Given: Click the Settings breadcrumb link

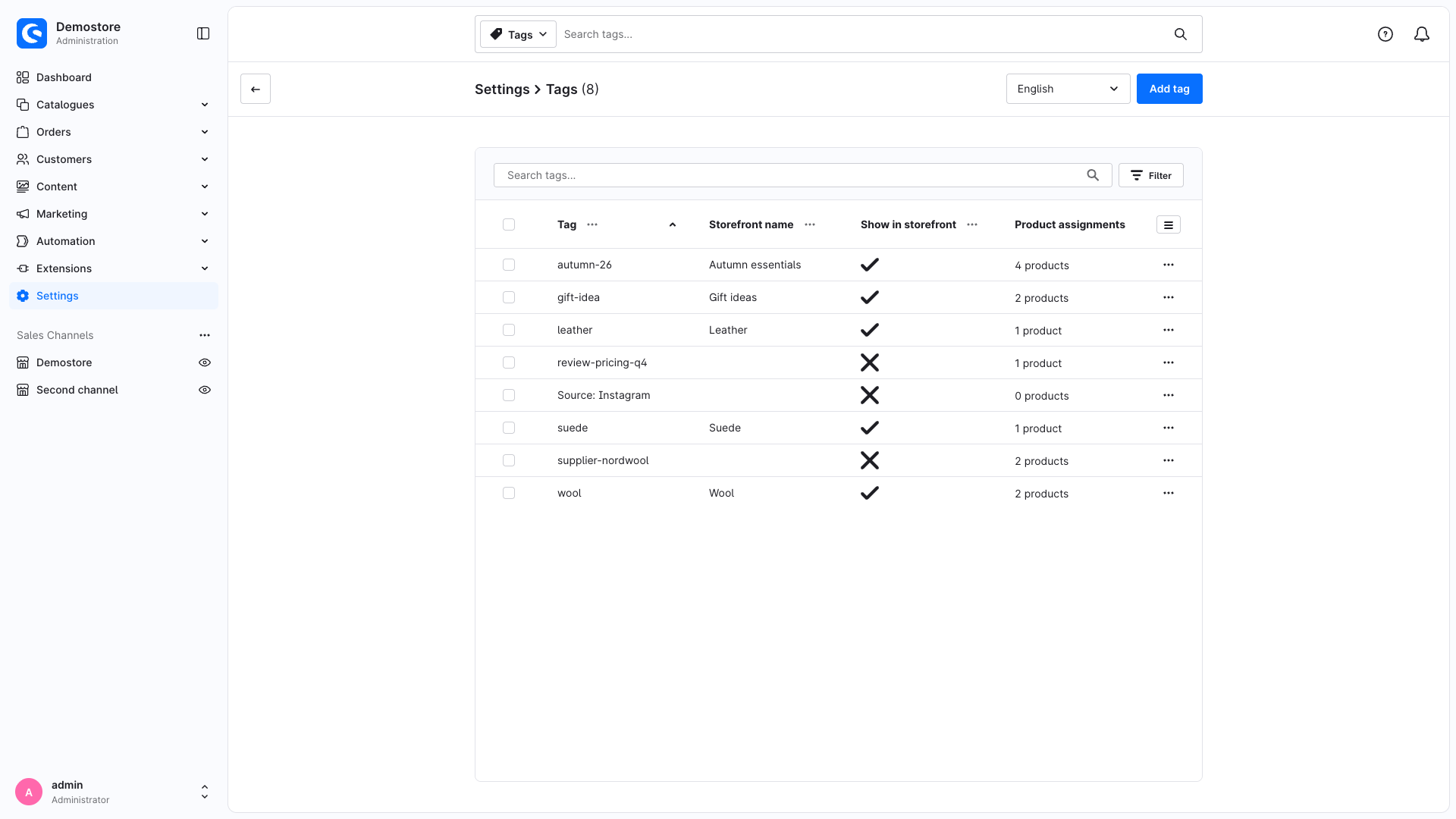Looking at the screenshot, I should pos(502,89).
